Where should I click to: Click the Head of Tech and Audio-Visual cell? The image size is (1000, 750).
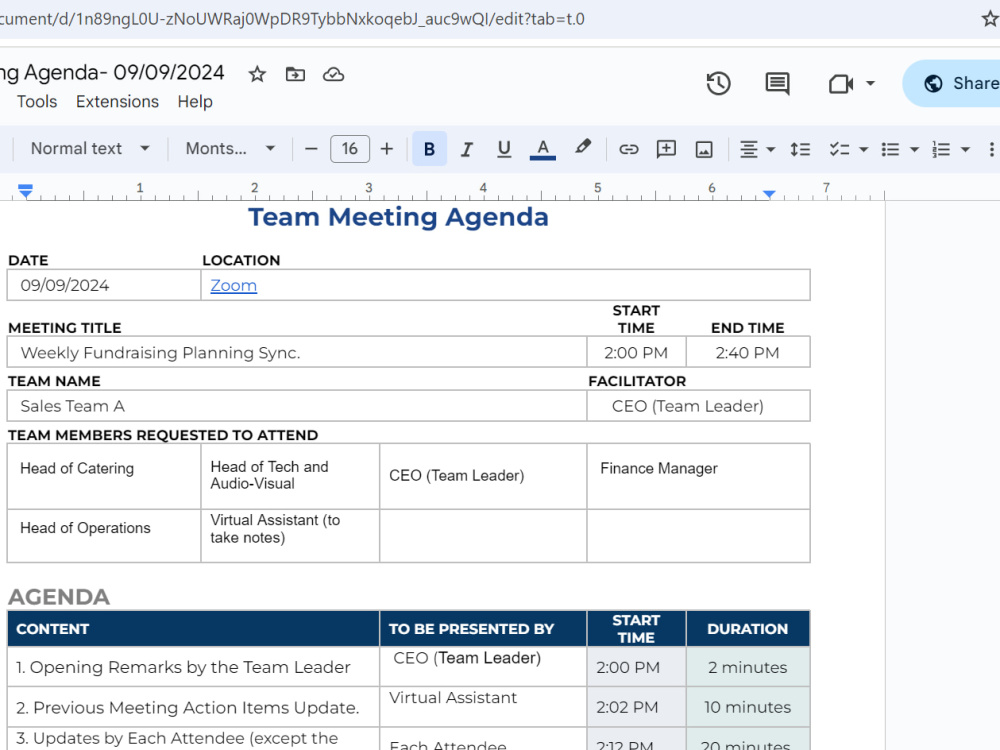[290, 476]
